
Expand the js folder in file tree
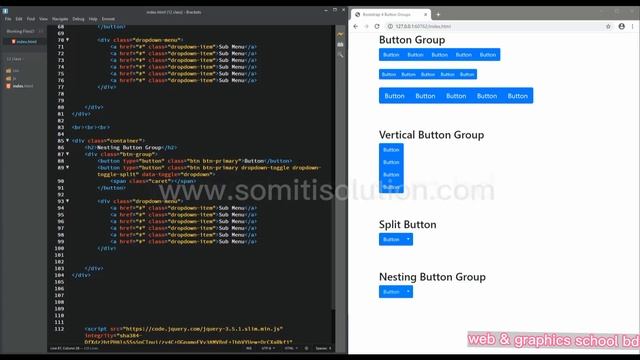(11, 78)
